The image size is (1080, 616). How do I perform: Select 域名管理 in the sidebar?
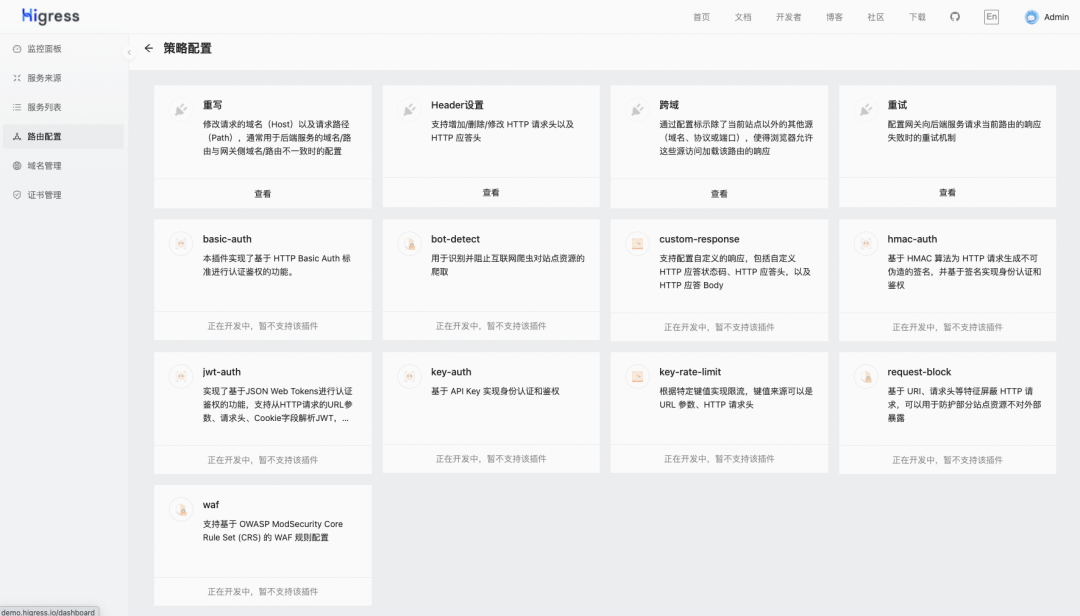(x=44, y=166)
